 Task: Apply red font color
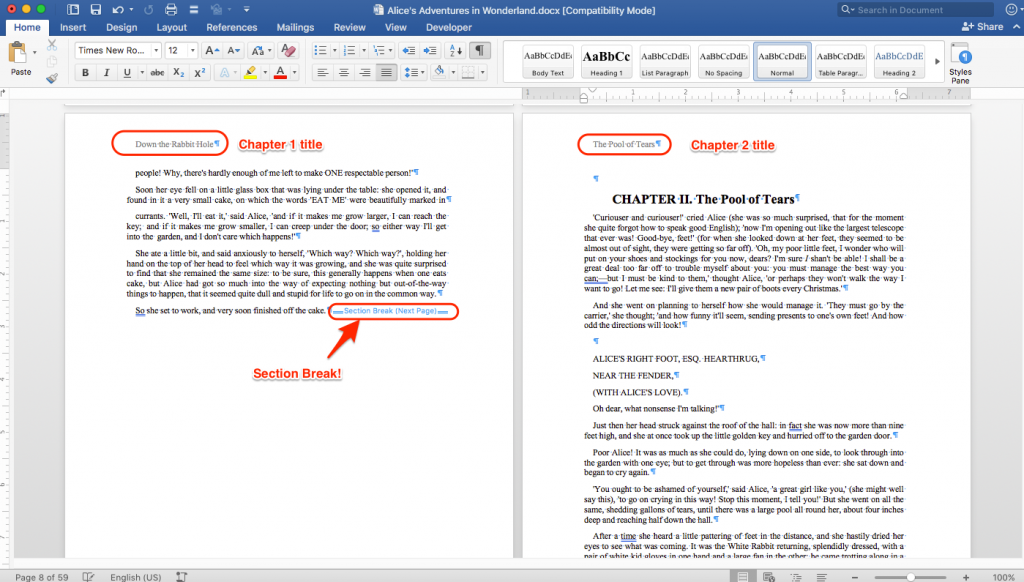pos(280,73)
